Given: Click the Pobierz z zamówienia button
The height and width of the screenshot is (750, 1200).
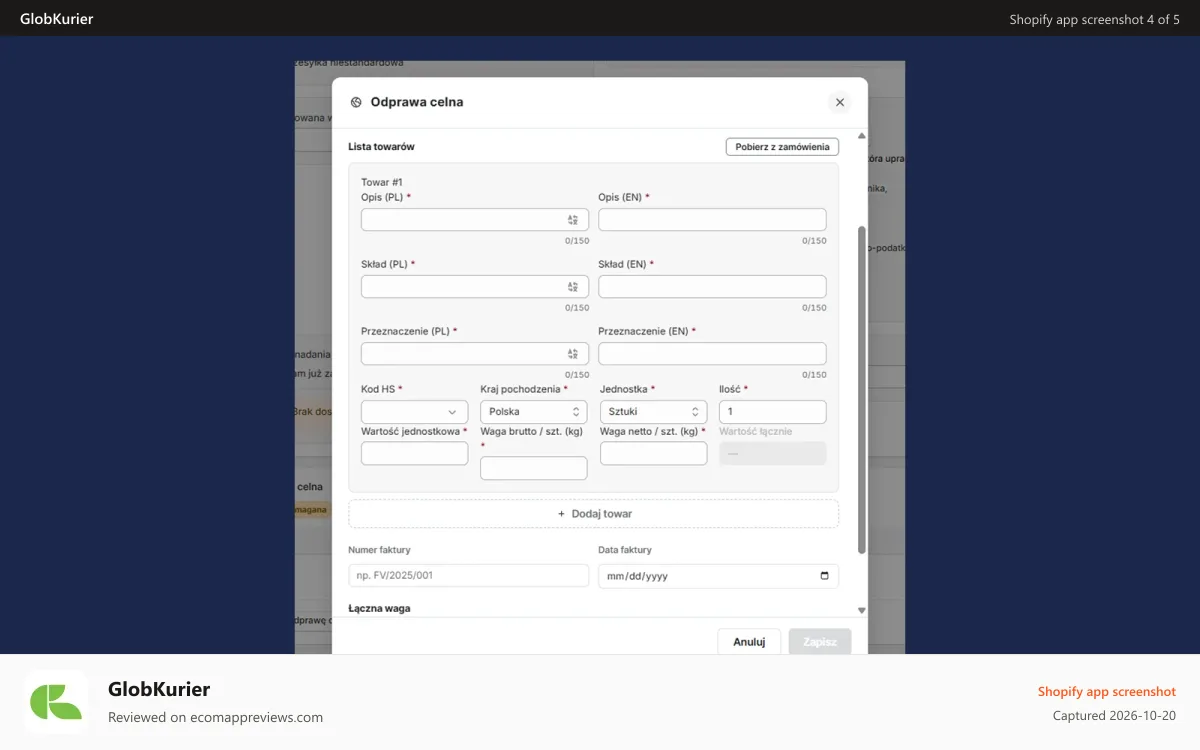Looking at the screenshot, I should [x=782, y=147].
